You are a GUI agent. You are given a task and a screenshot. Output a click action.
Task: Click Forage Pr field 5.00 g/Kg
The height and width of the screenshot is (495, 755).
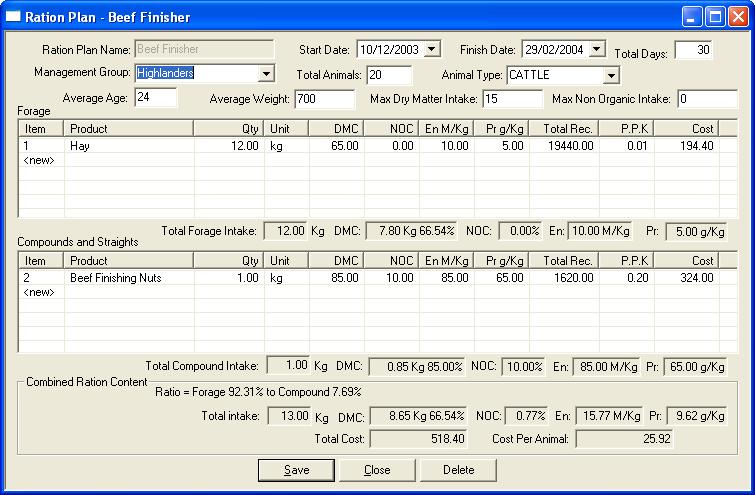point(696,232)
